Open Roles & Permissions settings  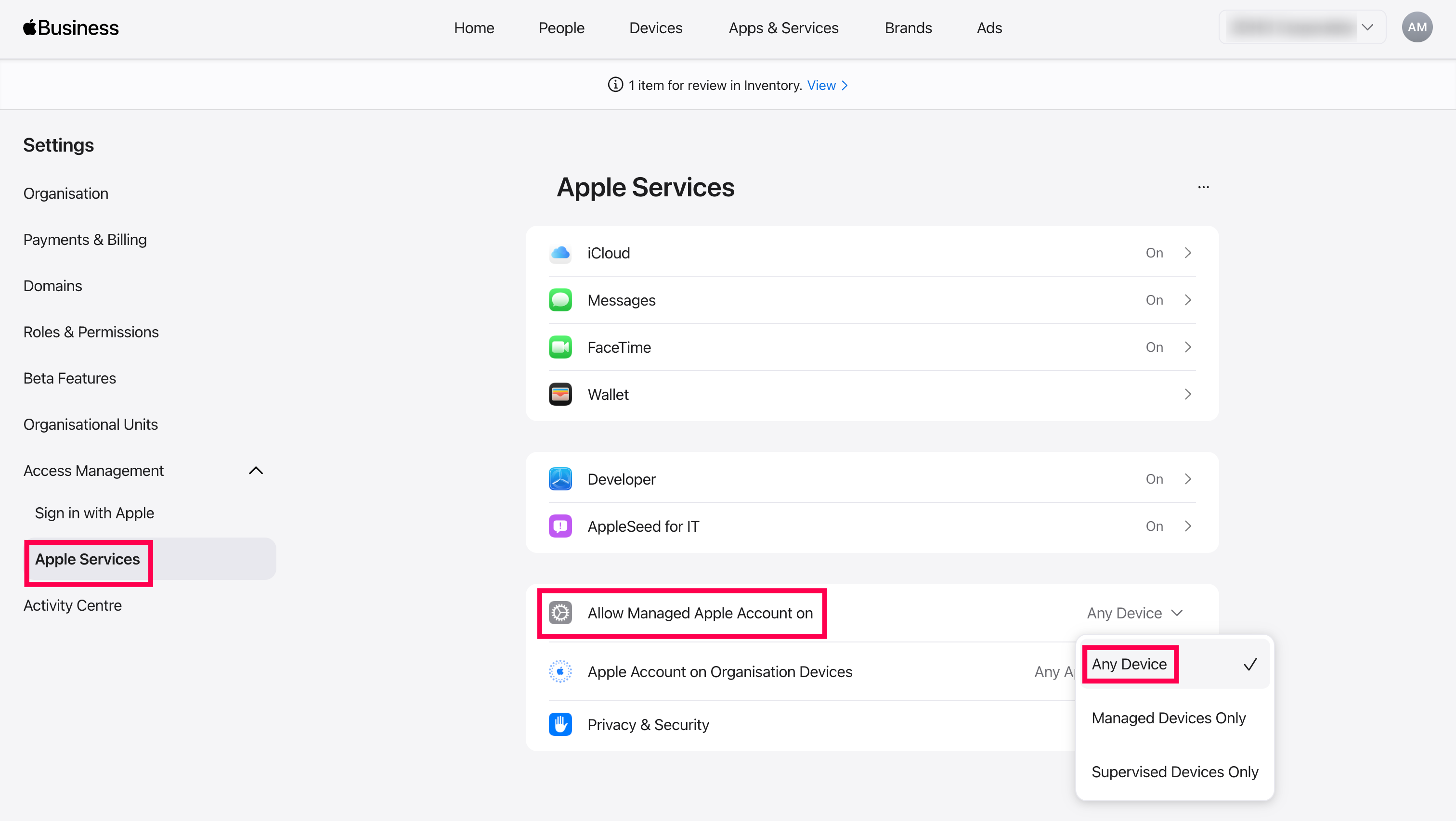(x=91, y=332)
